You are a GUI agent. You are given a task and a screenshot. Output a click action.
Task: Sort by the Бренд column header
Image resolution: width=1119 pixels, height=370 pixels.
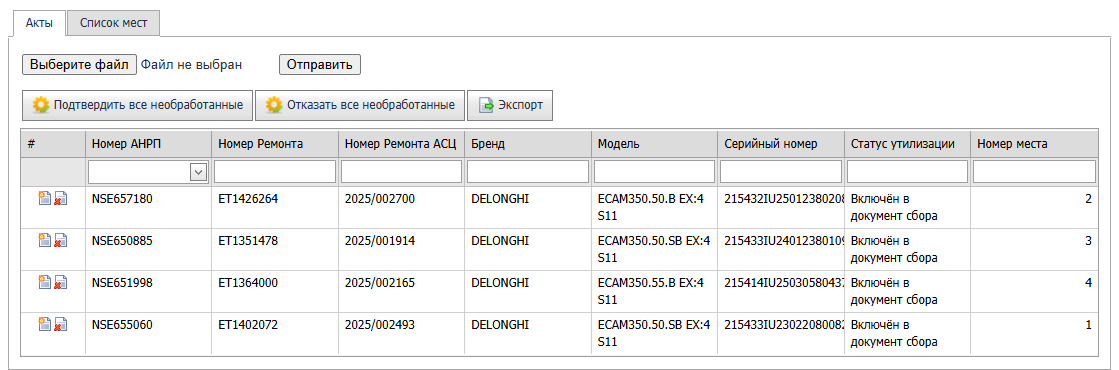(x=528, y=144)
